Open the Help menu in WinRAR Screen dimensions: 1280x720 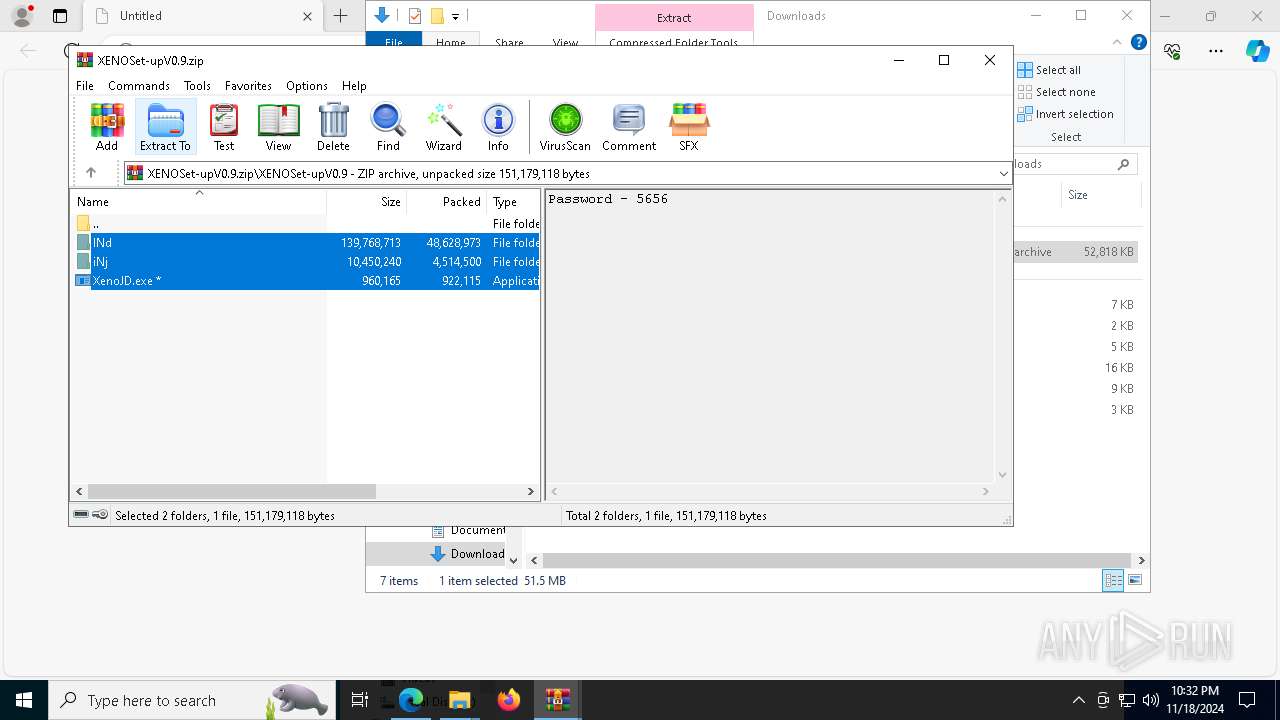(354, 86)
